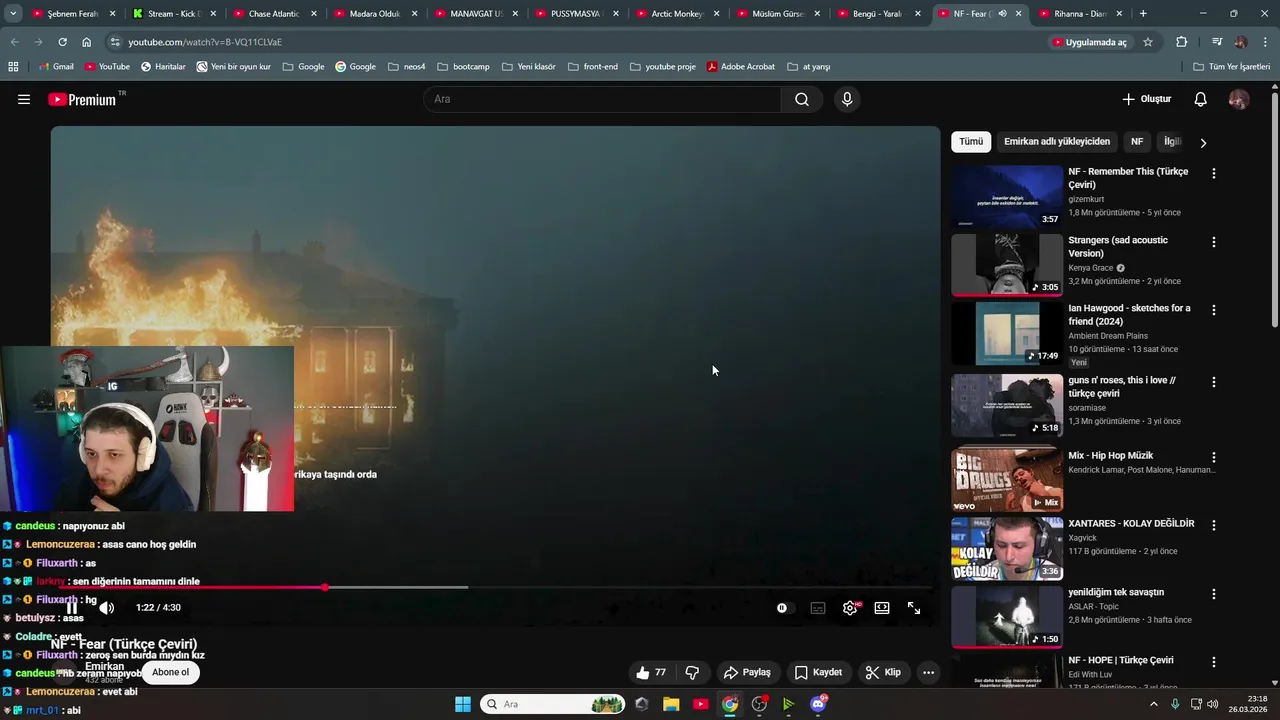
Task: Open the Uygulamada aç button
Action: [1090, 42]
